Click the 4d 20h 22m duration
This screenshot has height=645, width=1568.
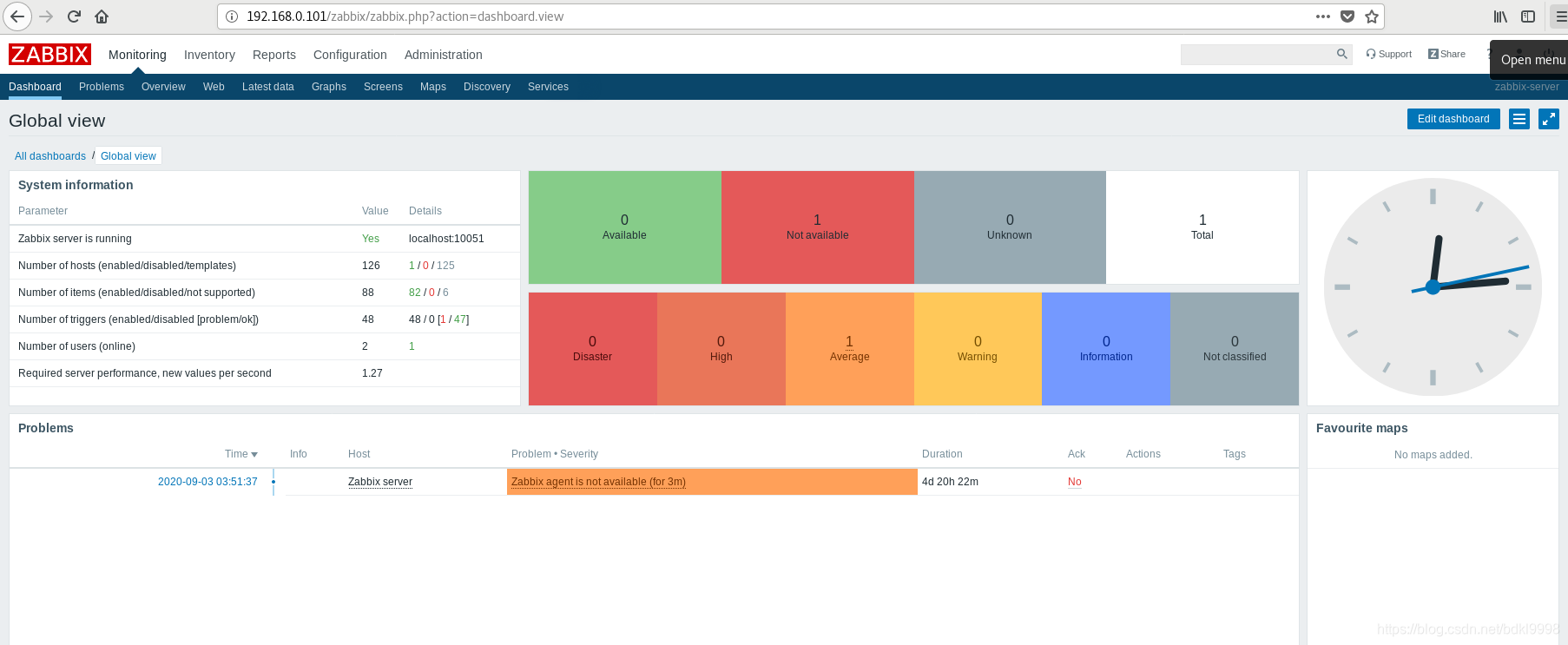coord(950,482)
